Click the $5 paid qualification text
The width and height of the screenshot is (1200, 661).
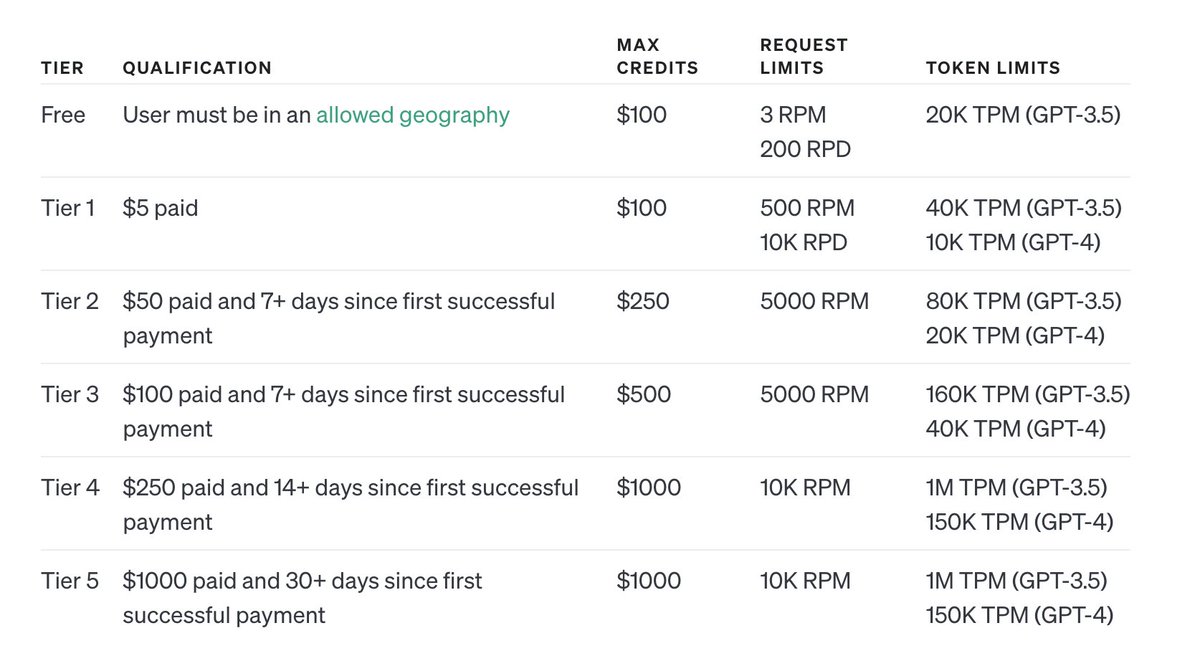(x=160, y=208)
